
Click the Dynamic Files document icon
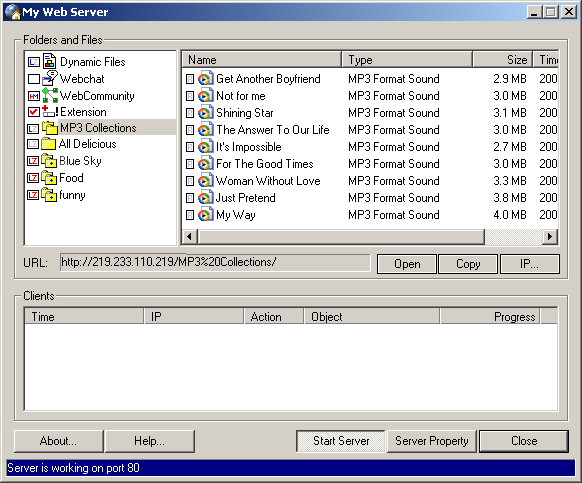click(49, 61)
